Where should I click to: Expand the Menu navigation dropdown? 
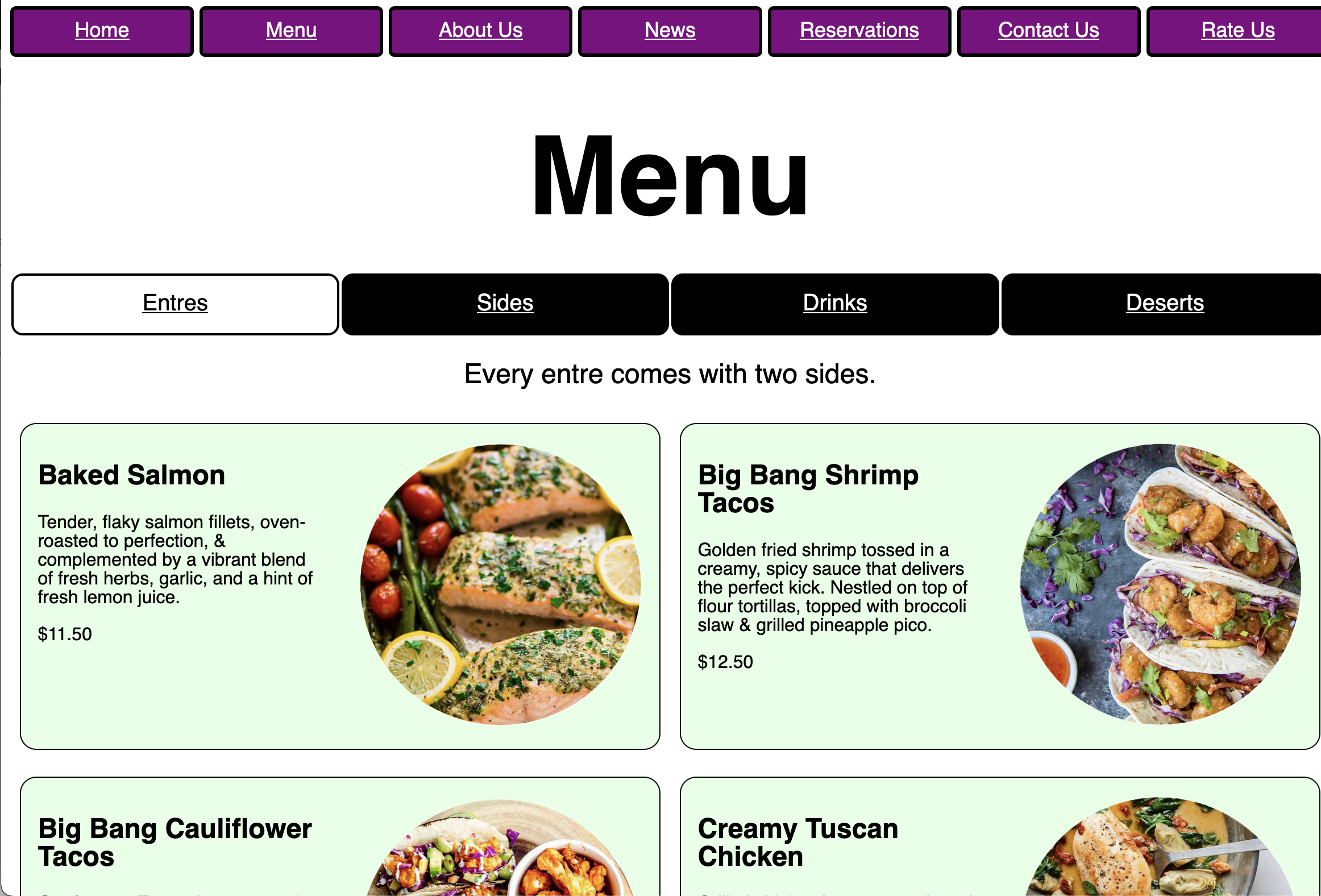[x=291, y=30]
